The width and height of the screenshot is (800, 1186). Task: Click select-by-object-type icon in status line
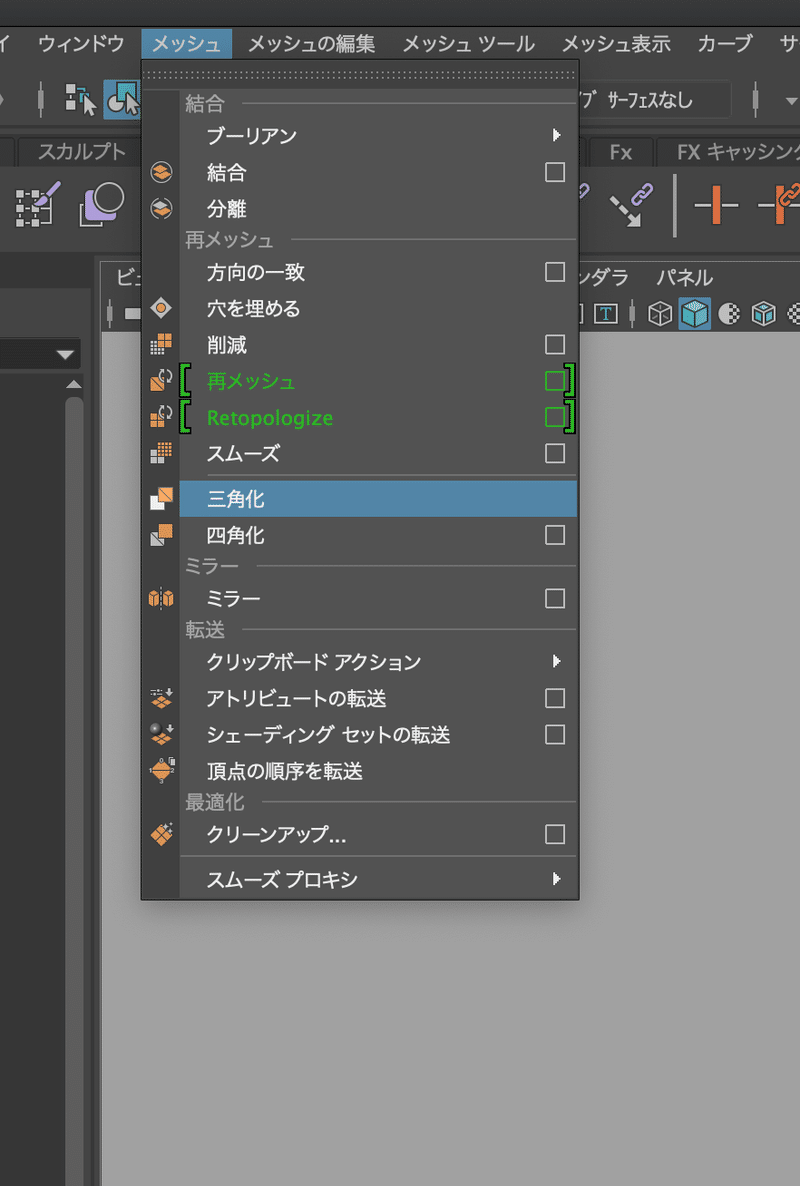[x=122, y=99]
